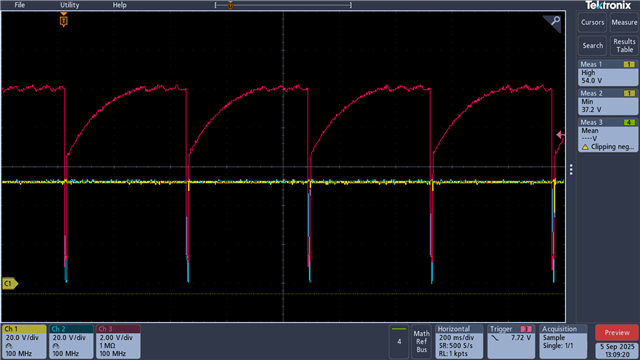The image size is (640, 360).
Task: Open the File menu
Action: tap(20, 5)
